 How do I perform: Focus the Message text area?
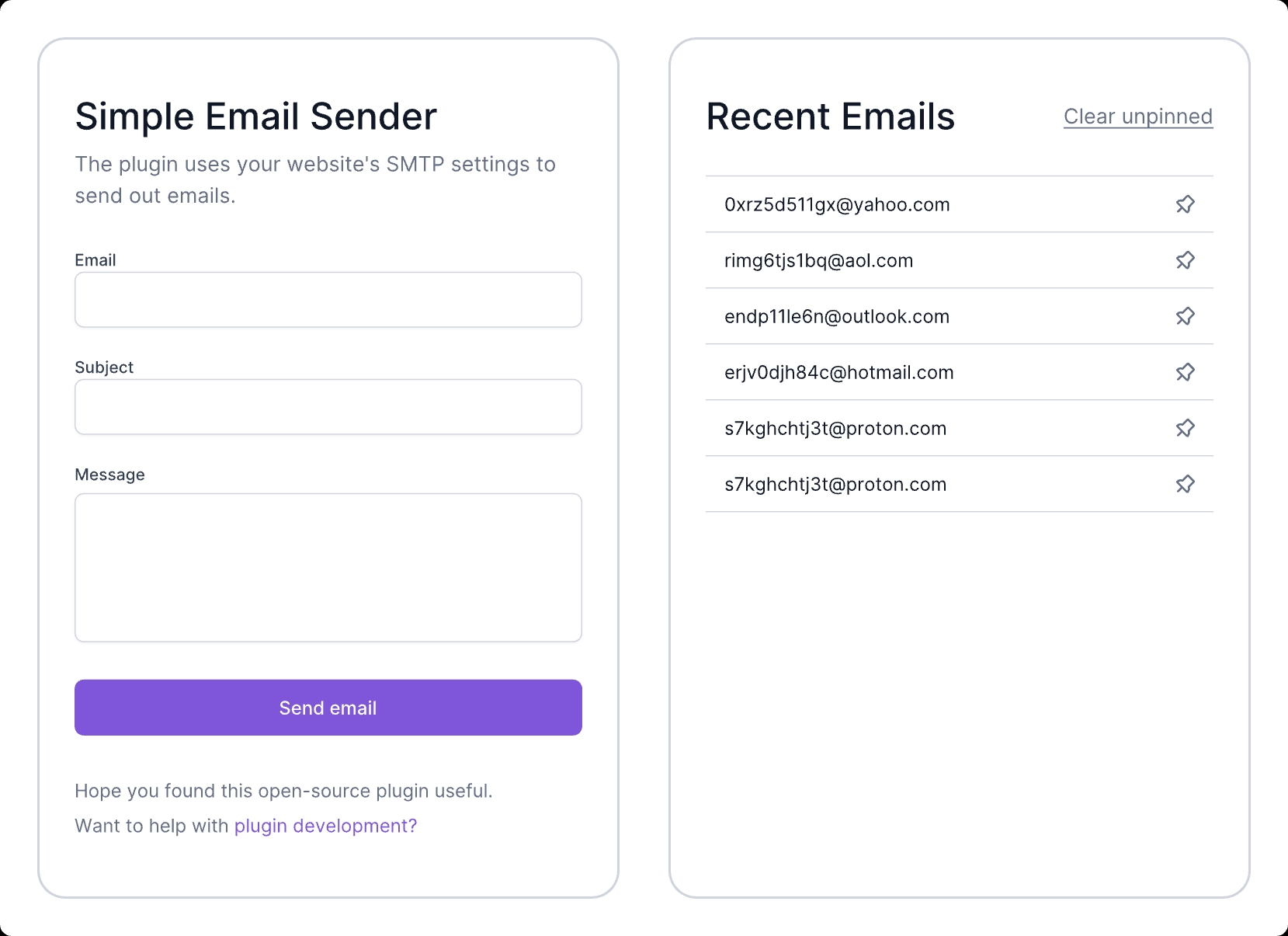[328, 568]
